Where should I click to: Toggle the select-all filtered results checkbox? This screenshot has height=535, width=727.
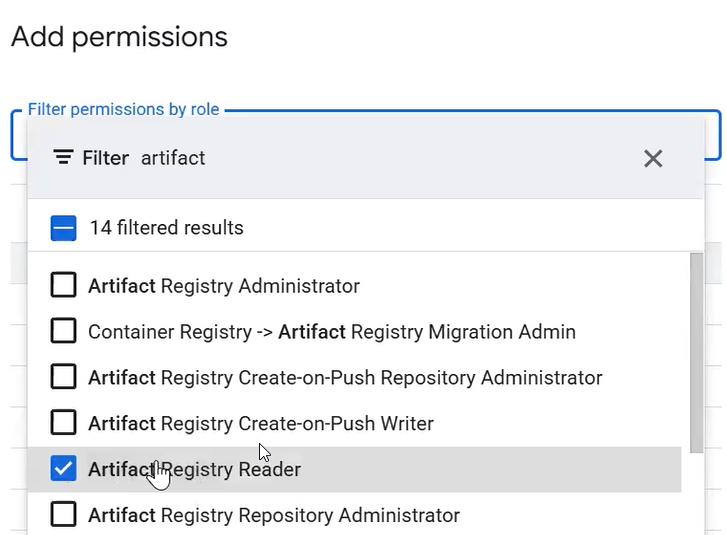(x=63, y=228)
